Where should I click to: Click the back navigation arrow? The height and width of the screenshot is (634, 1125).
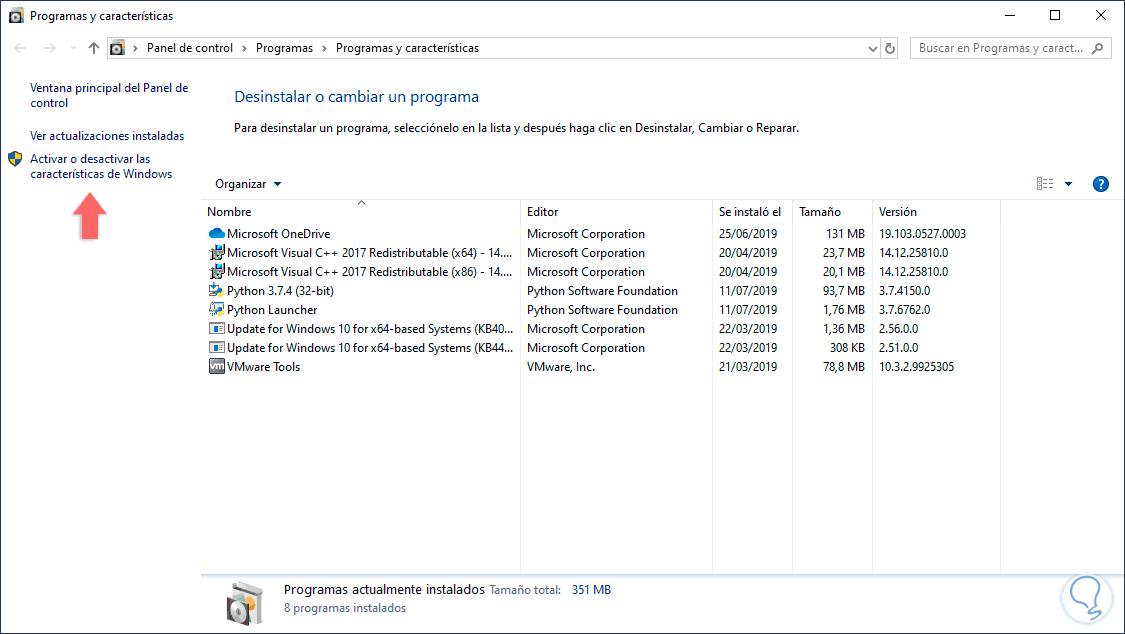click(x=20, y=48)
